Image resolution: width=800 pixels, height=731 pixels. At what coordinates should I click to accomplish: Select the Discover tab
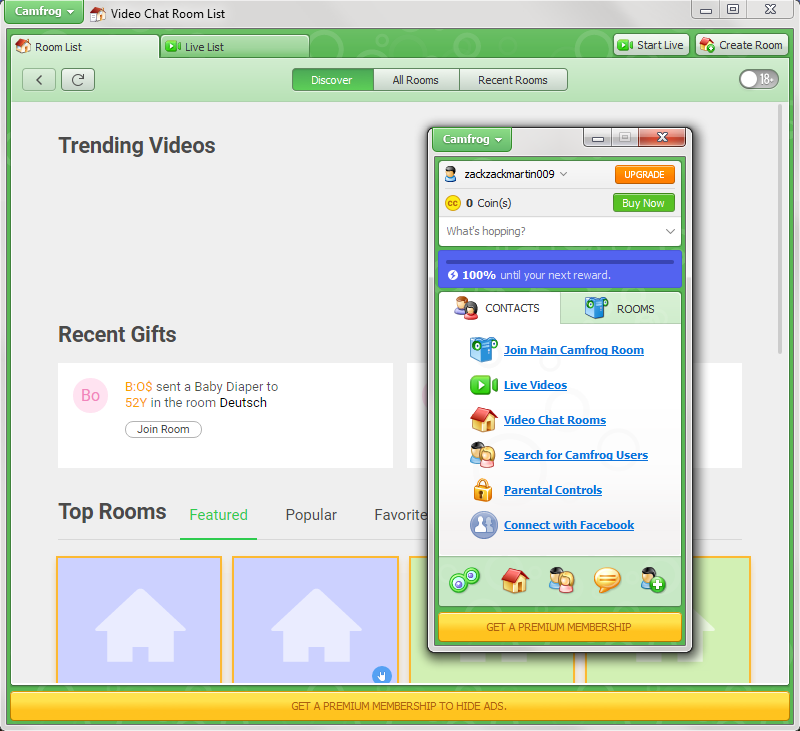click(x=333, y=80)
